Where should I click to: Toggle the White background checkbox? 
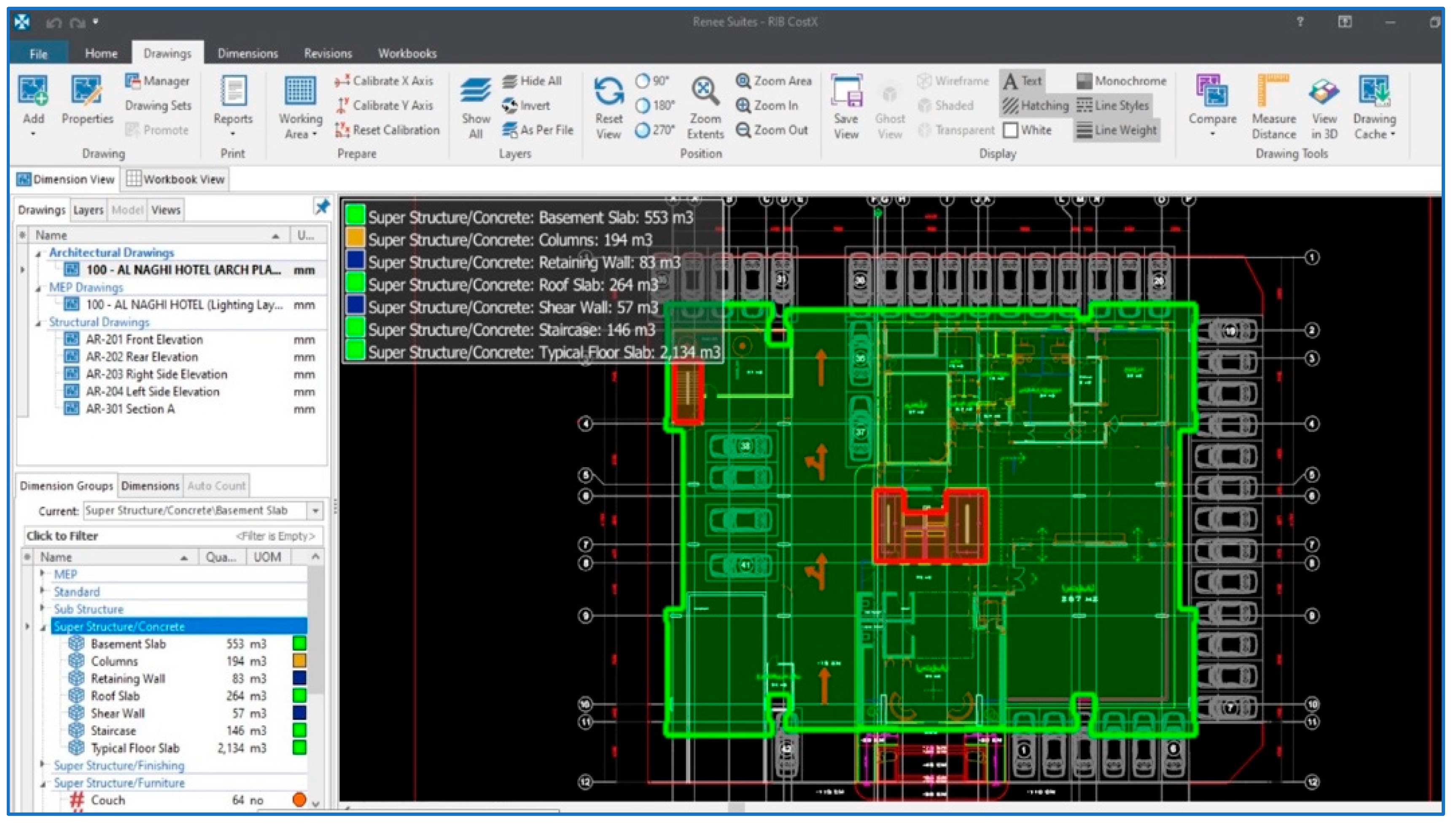pyautogui.click(x=1009, y=130)
